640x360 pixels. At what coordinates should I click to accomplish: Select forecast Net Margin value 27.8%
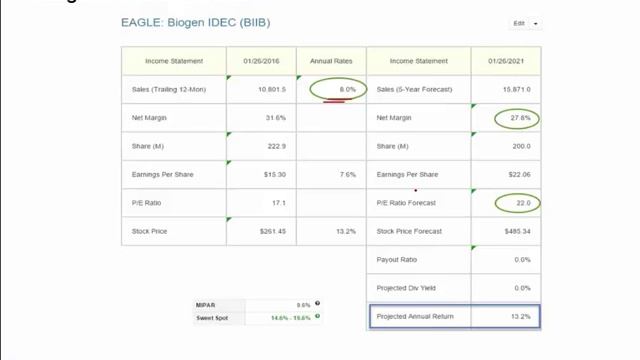tap(520, 118)
